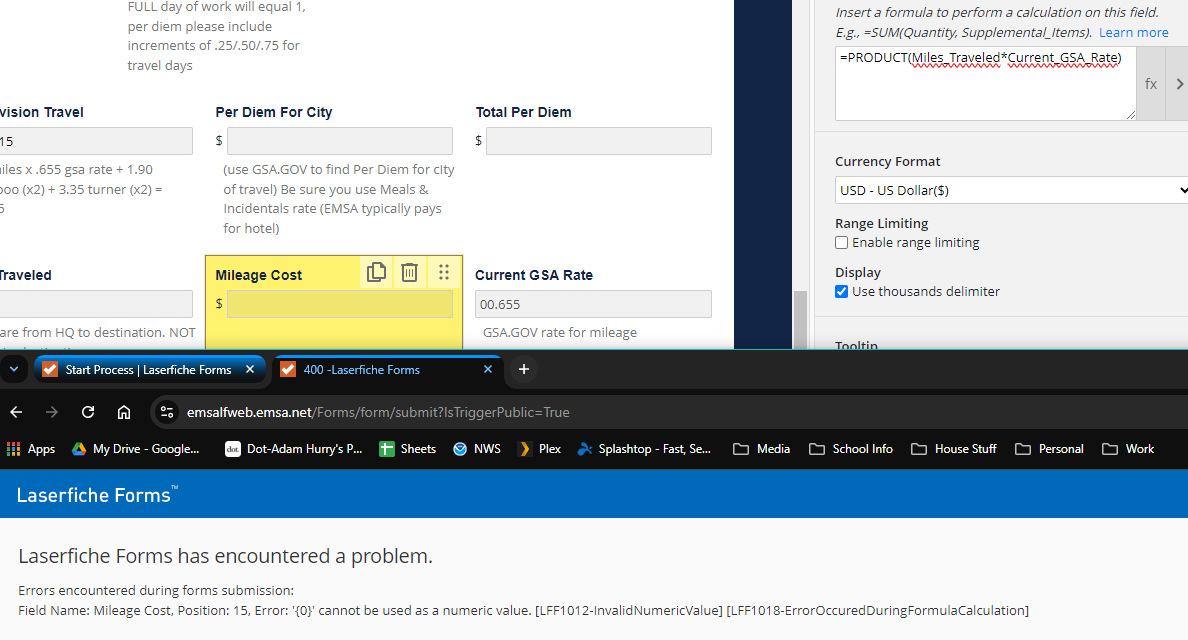Open the Media bookmarks folder
1188x640 pixels.
click(x=761, y=449)
